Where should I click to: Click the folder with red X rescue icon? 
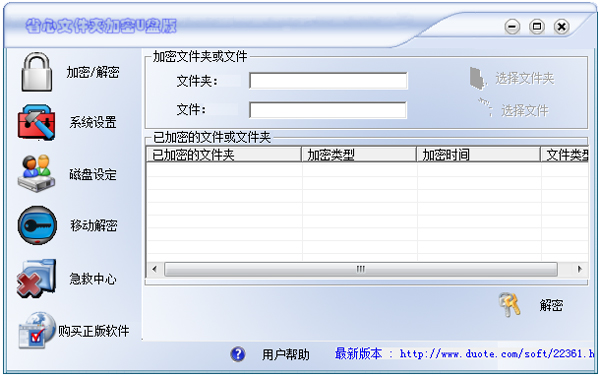point(36,278)
